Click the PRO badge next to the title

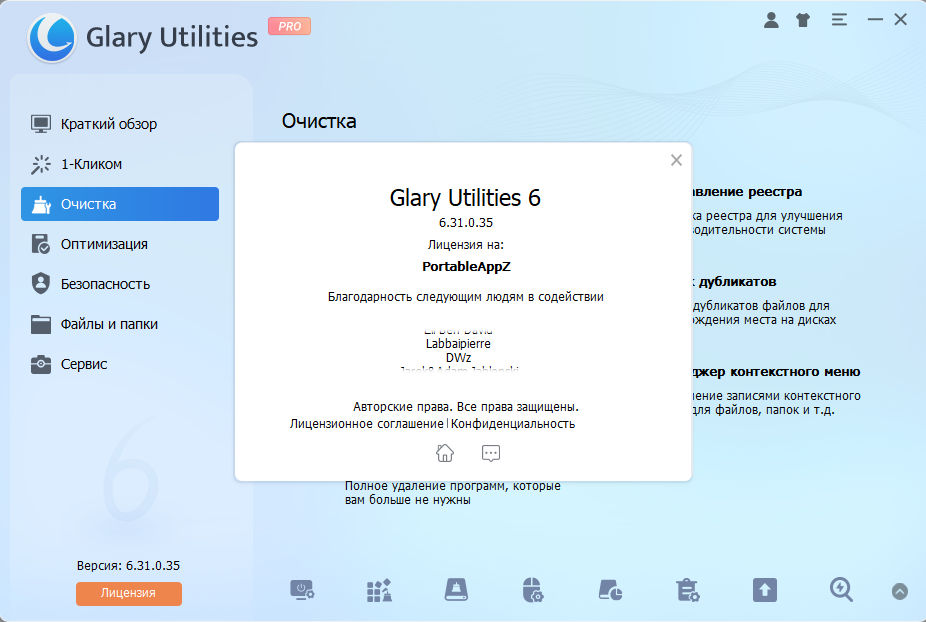289,26
